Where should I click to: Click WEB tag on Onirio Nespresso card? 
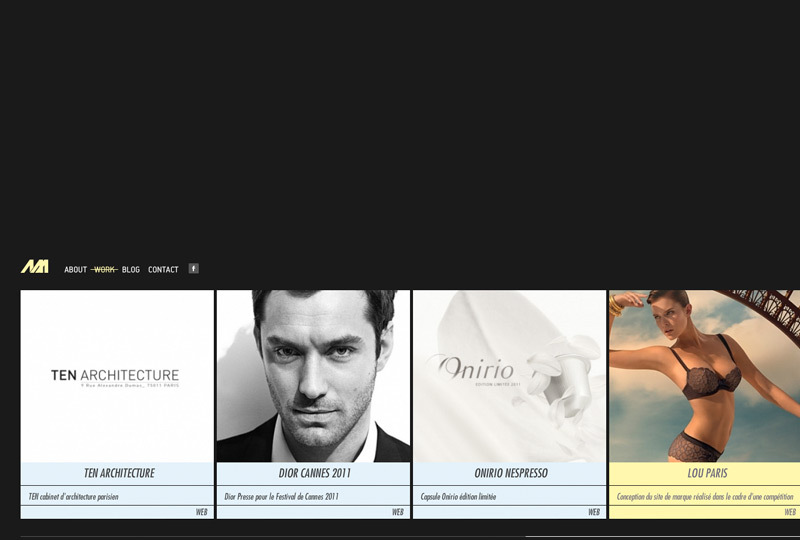point(594,512)
